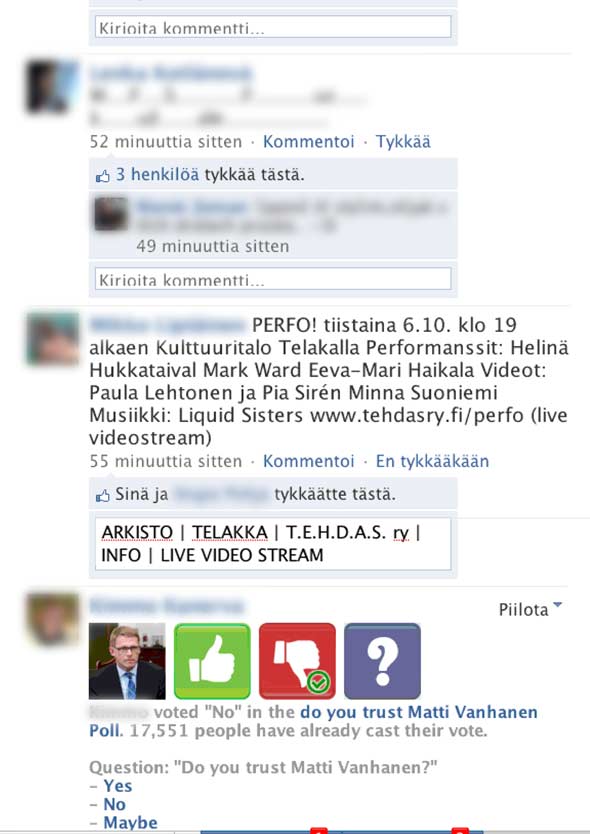Click the red thumbs-down poll icon
Viewport: 590px width, 834px height.
(297, 661)
